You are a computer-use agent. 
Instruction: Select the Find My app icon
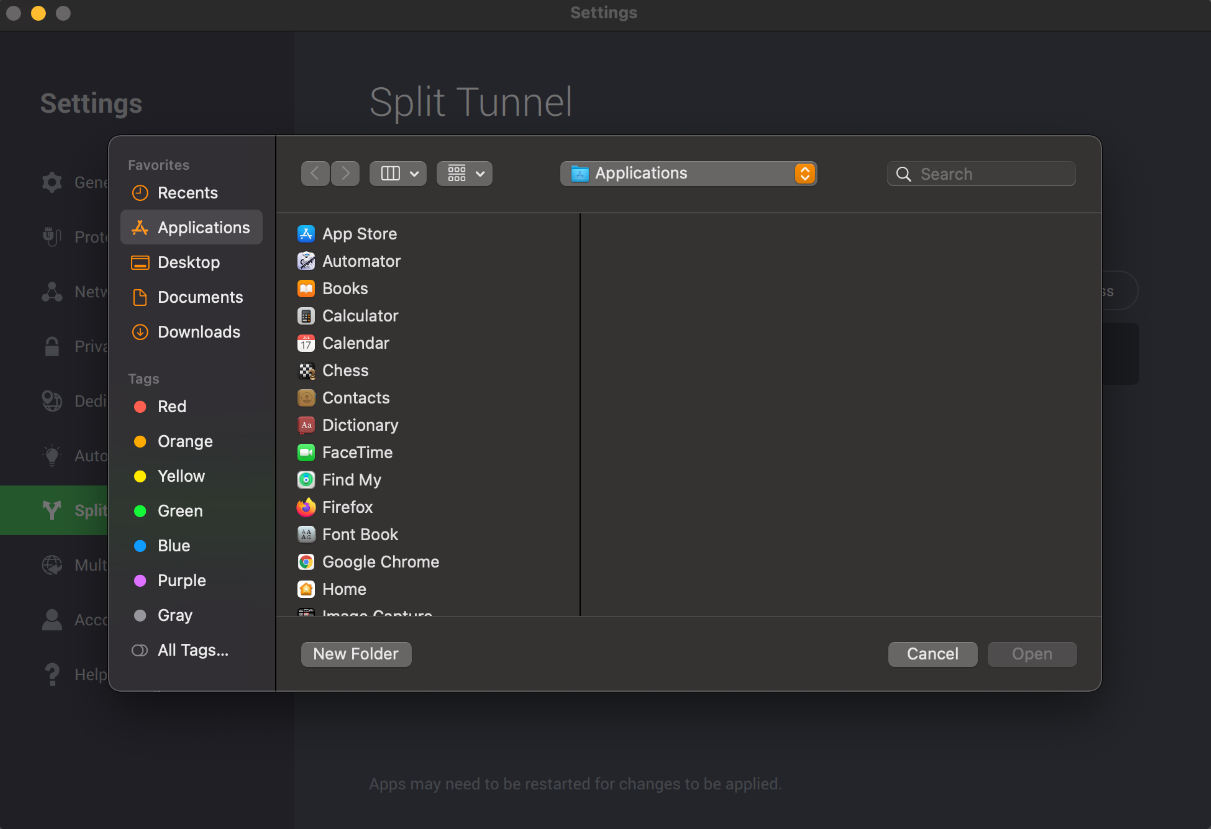(x=306, y=480)
